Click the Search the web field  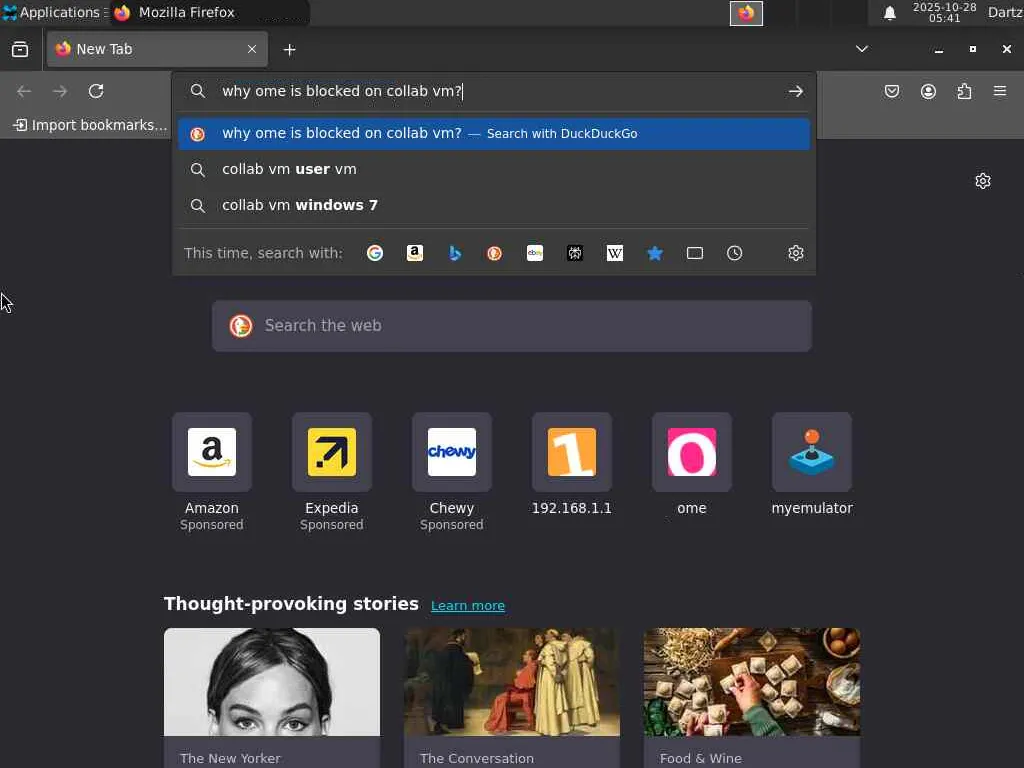tap(512, 326)
